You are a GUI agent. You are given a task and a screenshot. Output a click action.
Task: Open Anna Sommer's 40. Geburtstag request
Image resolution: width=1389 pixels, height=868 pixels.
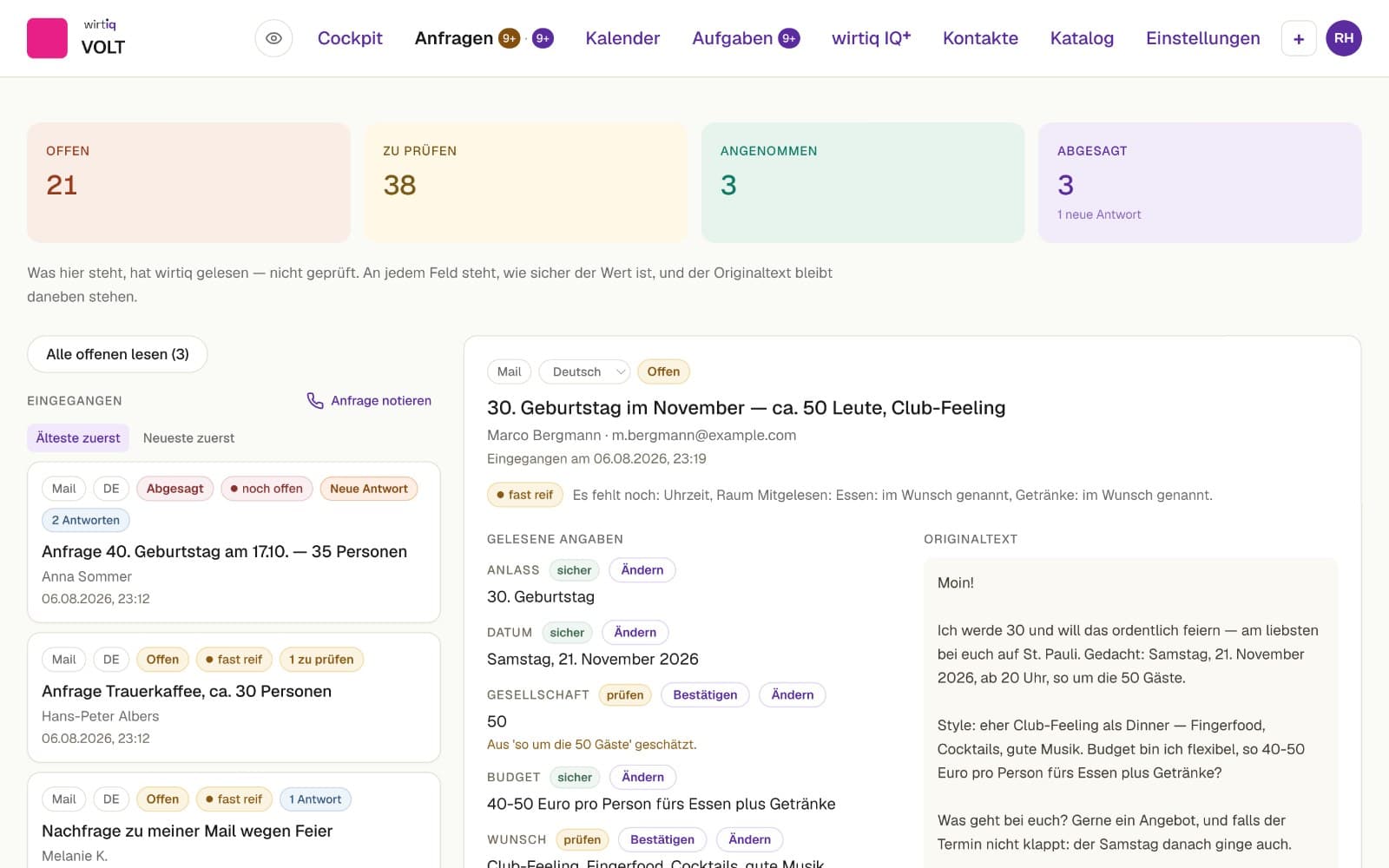[x=234, y=542]
